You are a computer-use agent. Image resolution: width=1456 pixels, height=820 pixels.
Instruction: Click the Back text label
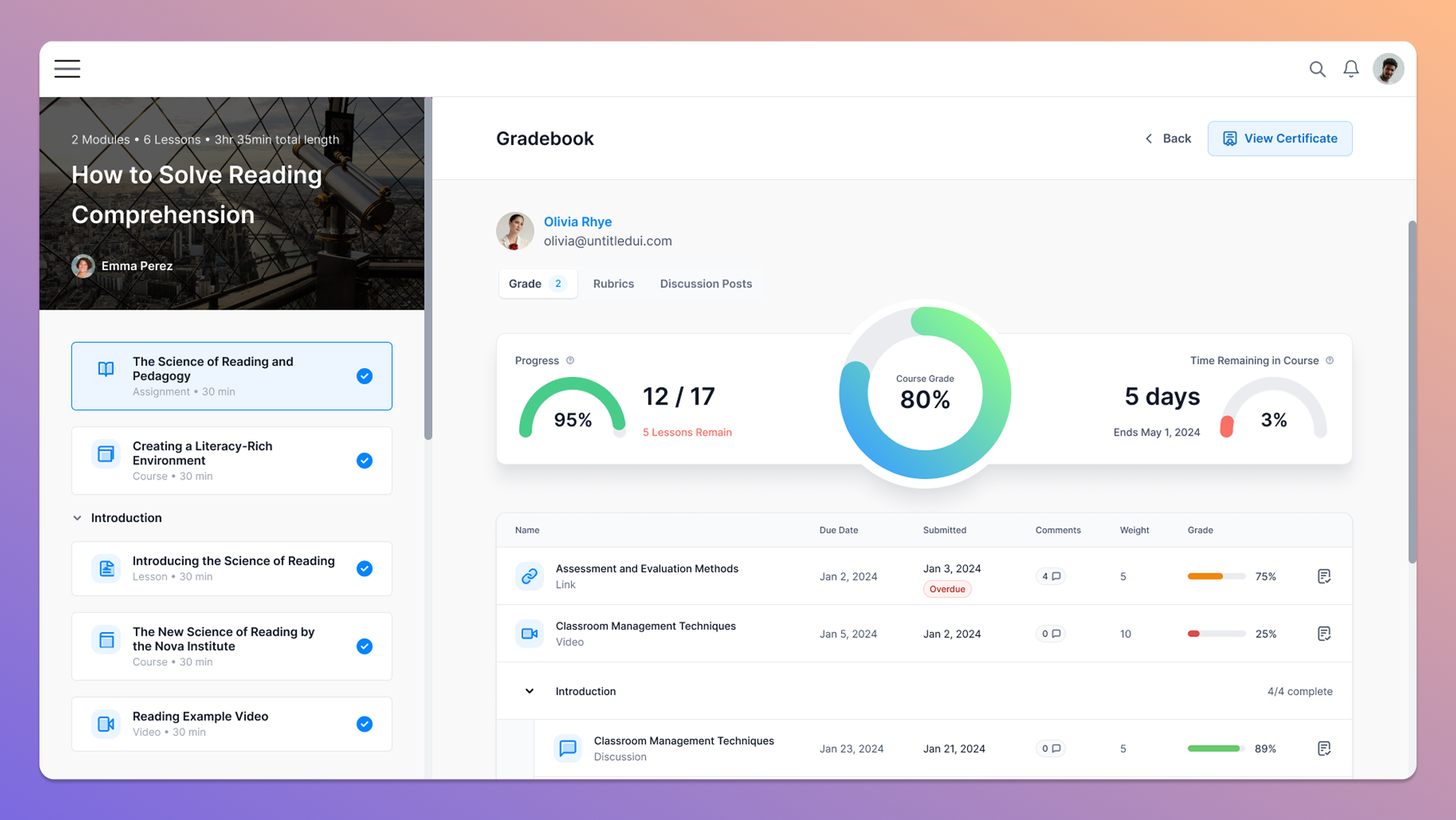[1177, 138]
